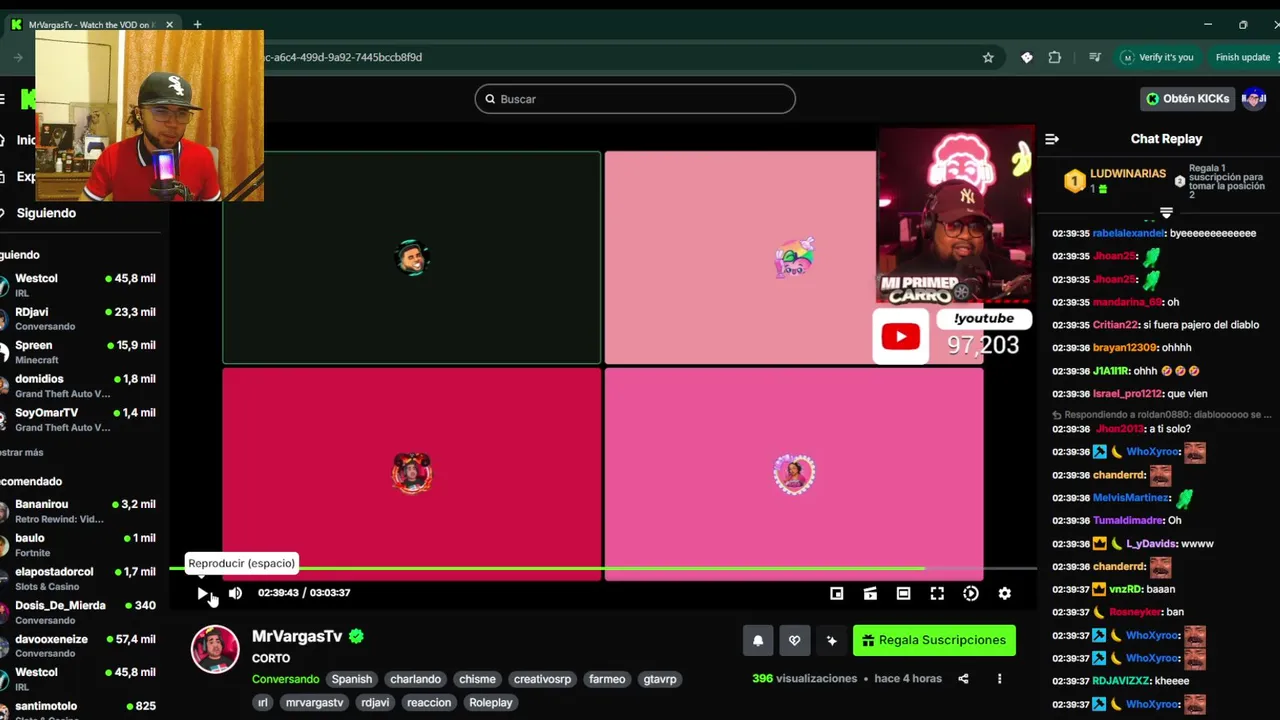Open the Conversando category link
1280x720 pixels.
pos(285,679)
